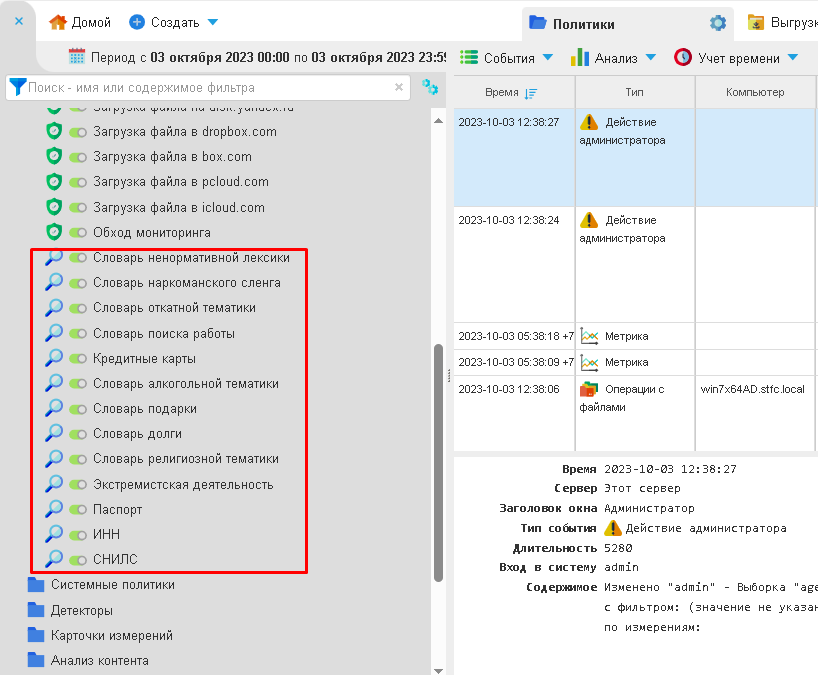Switch to the Политики tab

click(x=584, y=23)
